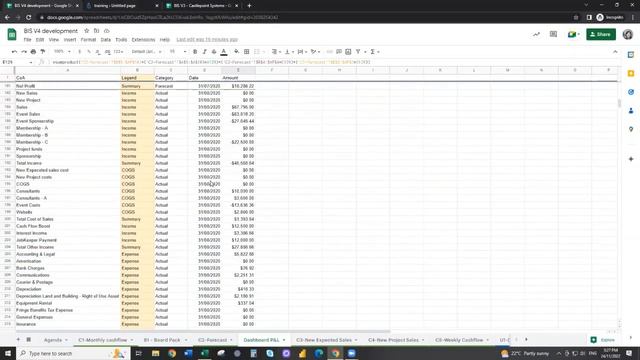This screenshot has height=360, width=640.
Task: Open the text wrapping dropdown
Action: (302, 52)
